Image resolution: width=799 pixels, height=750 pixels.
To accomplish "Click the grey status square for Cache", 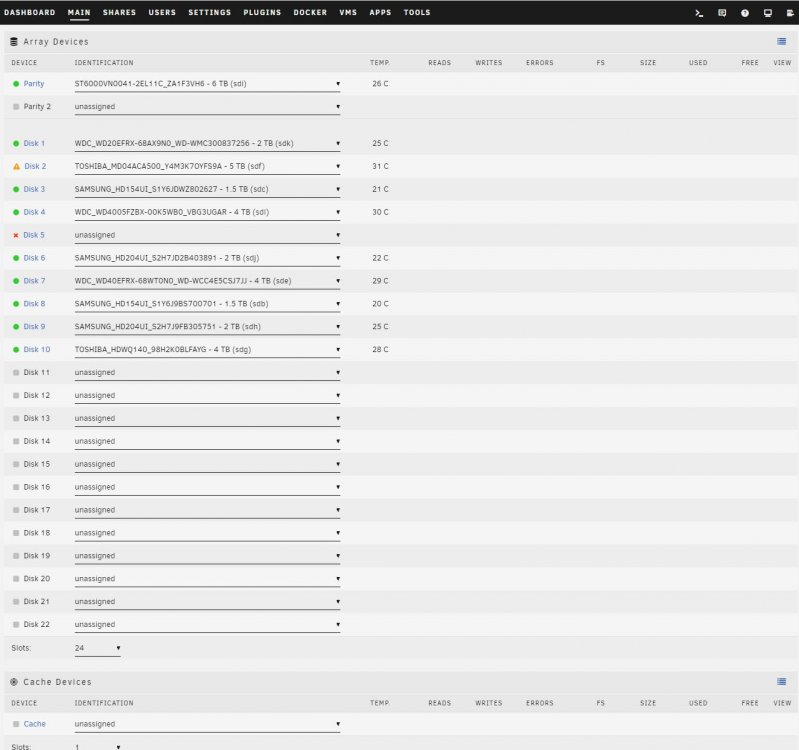I will tap(16, 724).
